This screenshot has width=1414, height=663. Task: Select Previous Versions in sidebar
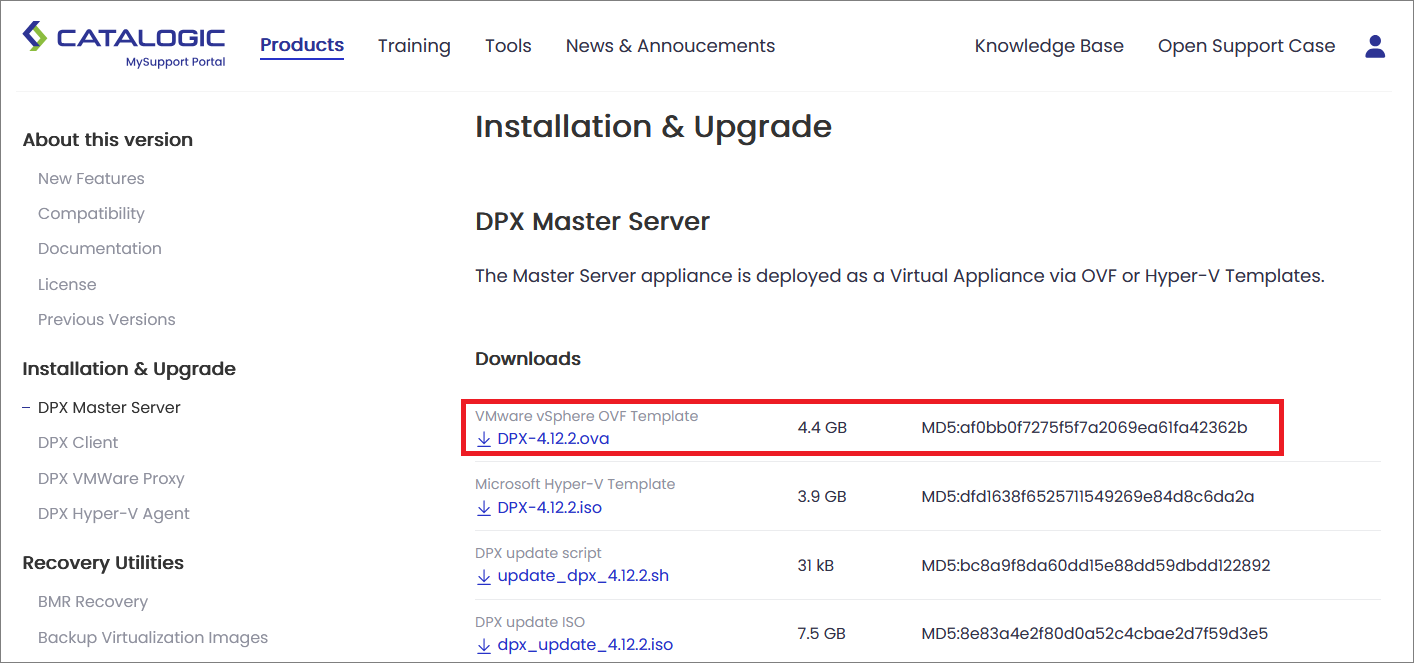pos(106,320)
